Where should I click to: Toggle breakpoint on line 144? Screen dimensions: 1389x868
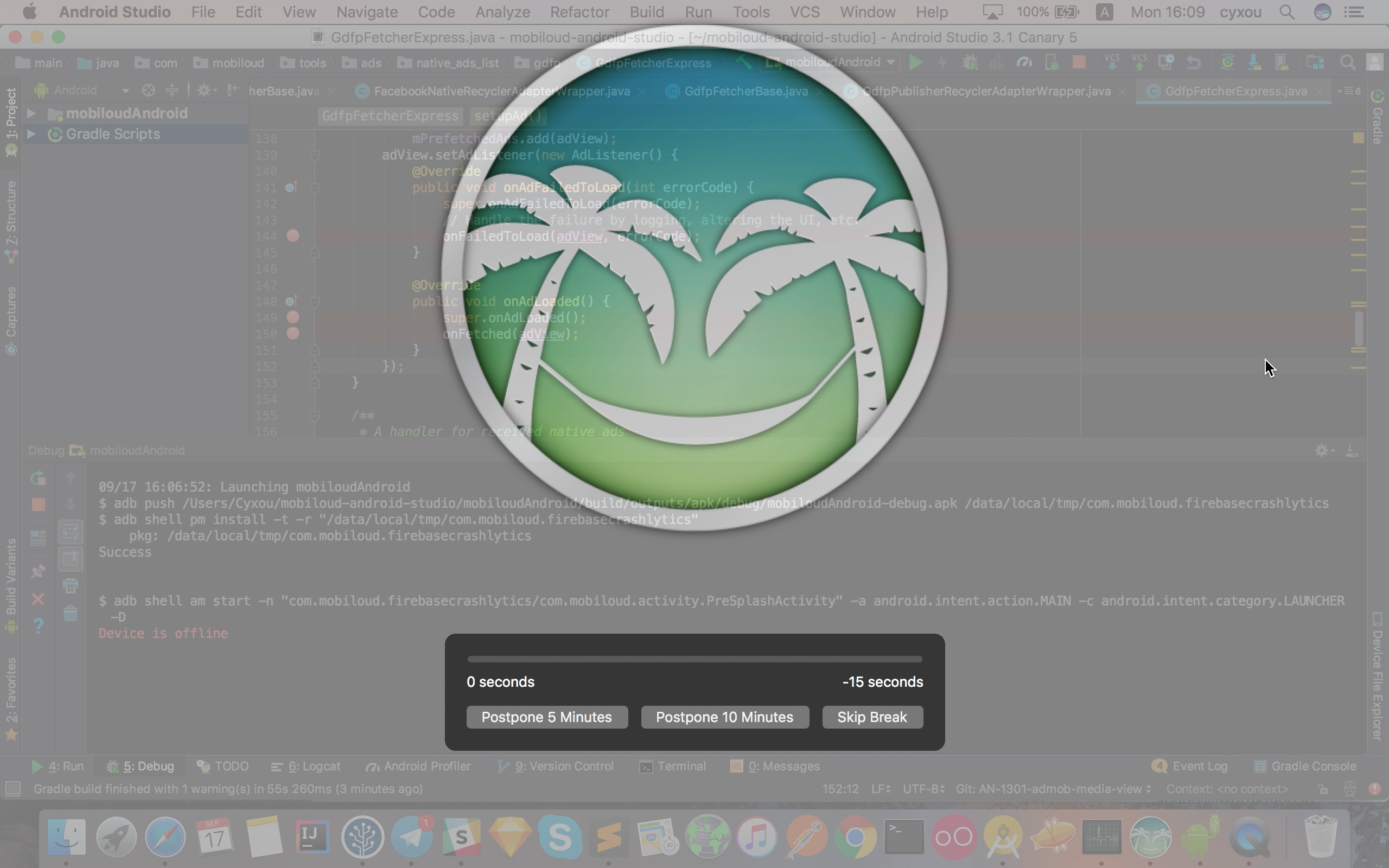(x=293, y=236)
